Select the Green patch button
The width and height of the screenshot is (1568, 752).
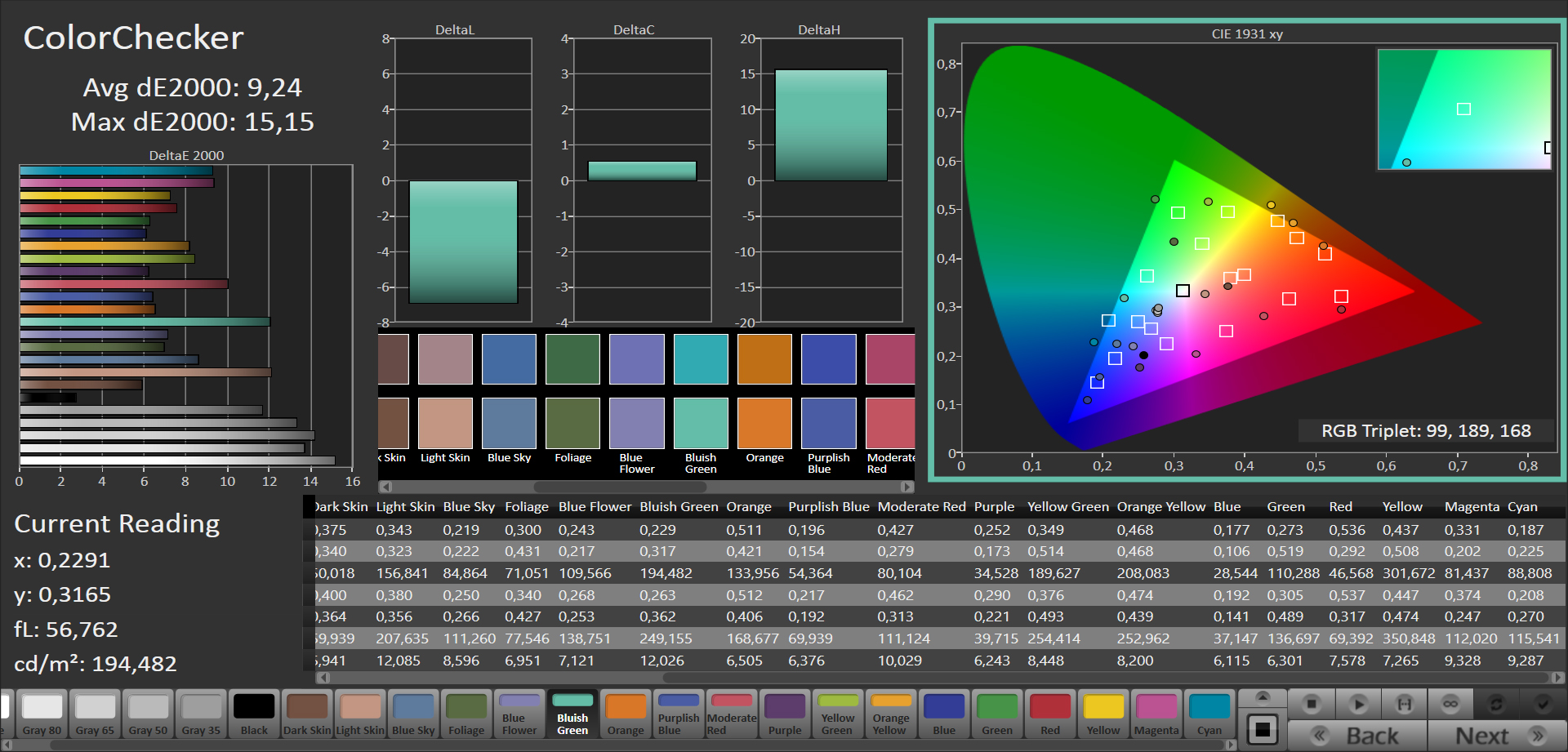click(997, 714)
